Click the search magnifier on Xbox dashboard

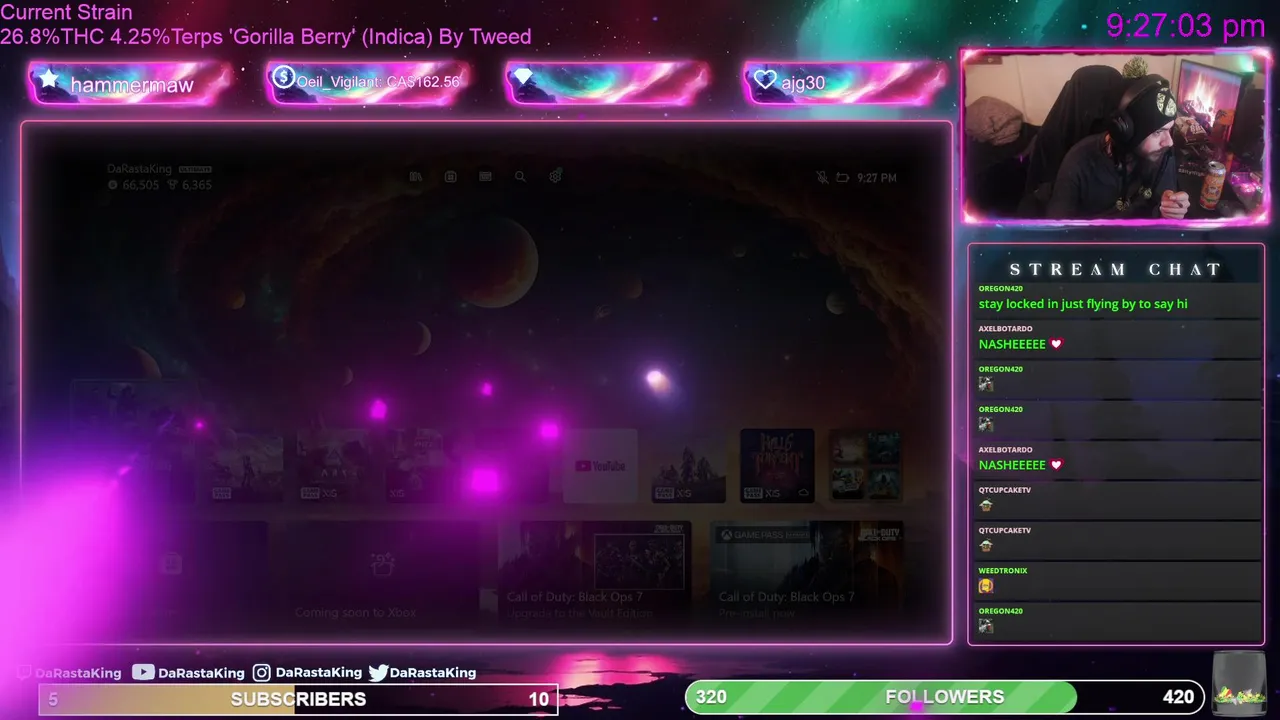pos(520,177)
